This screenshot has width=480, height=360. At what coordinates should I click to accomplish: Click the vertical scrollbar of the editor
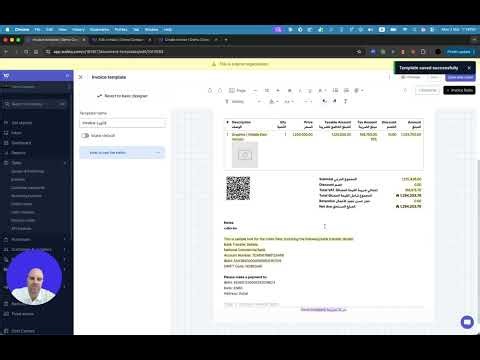tap(478, 242)
